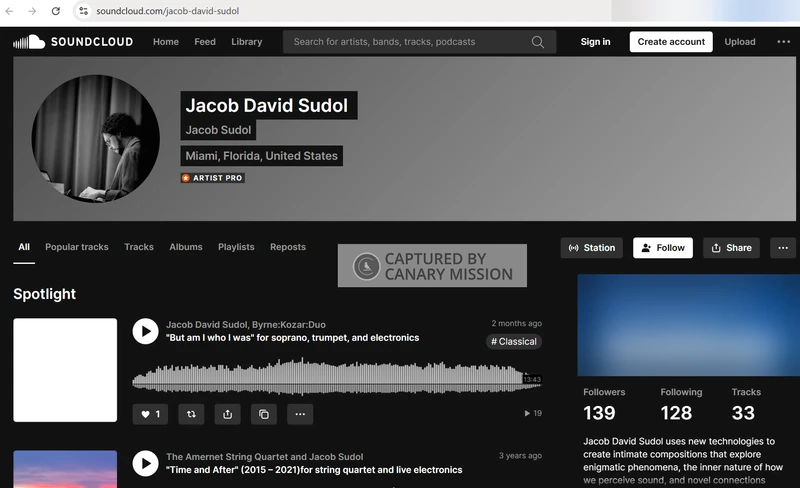The image size is (800, 488).
Task: Open the "Time and After" track title
Action: (x=314, y=470)
